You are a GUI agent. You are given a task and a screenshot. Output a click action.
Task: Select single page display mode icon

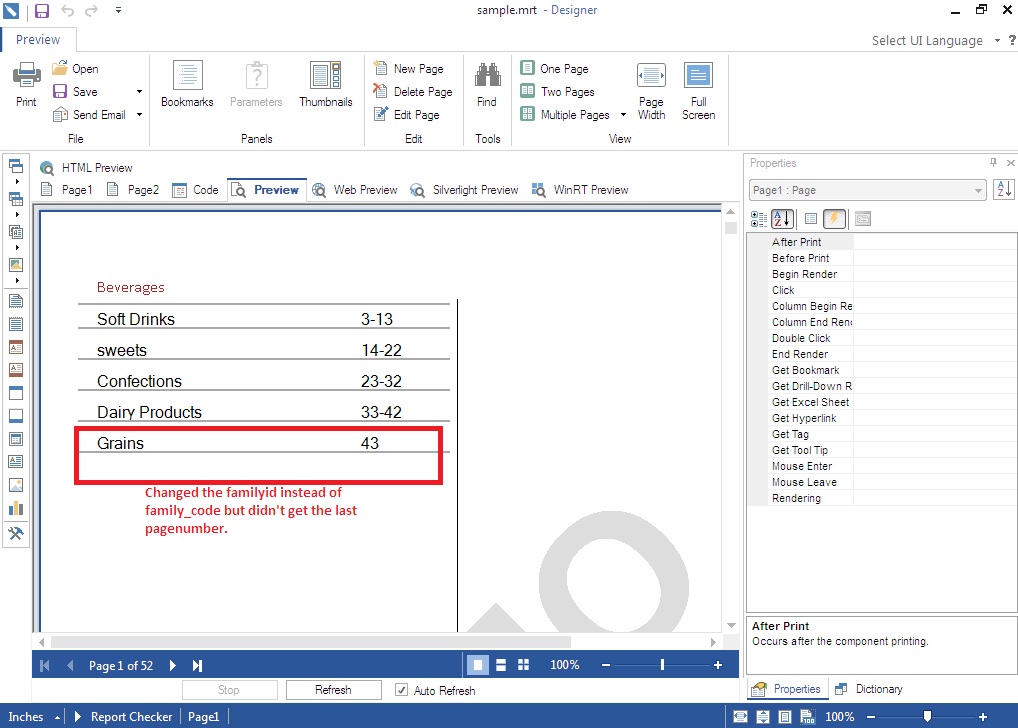click(478, 665)
